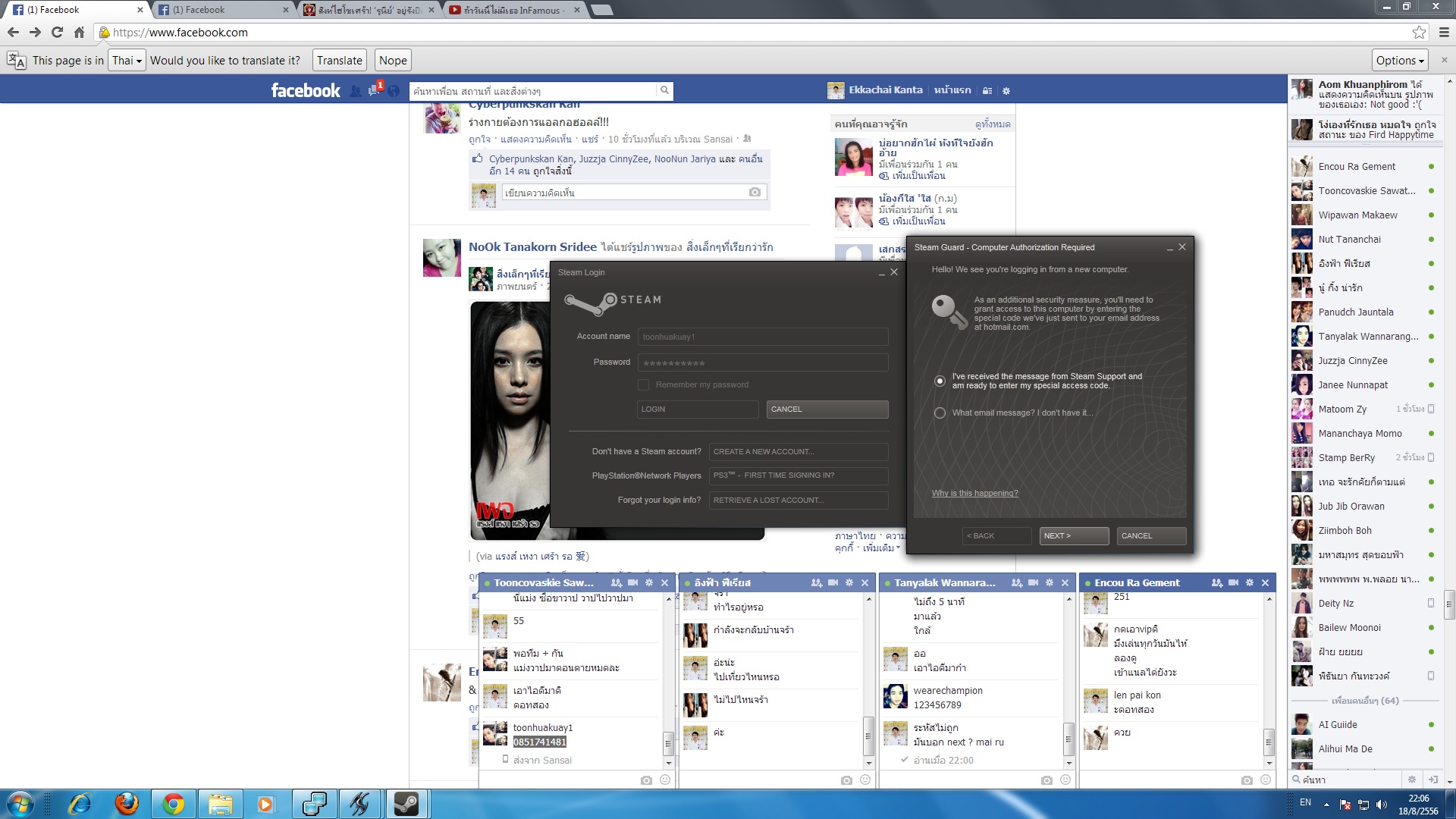Open the Thai language dropdown in translate bar
Viewport: 1456px width, 819px height.
click(x=127, y=61)
